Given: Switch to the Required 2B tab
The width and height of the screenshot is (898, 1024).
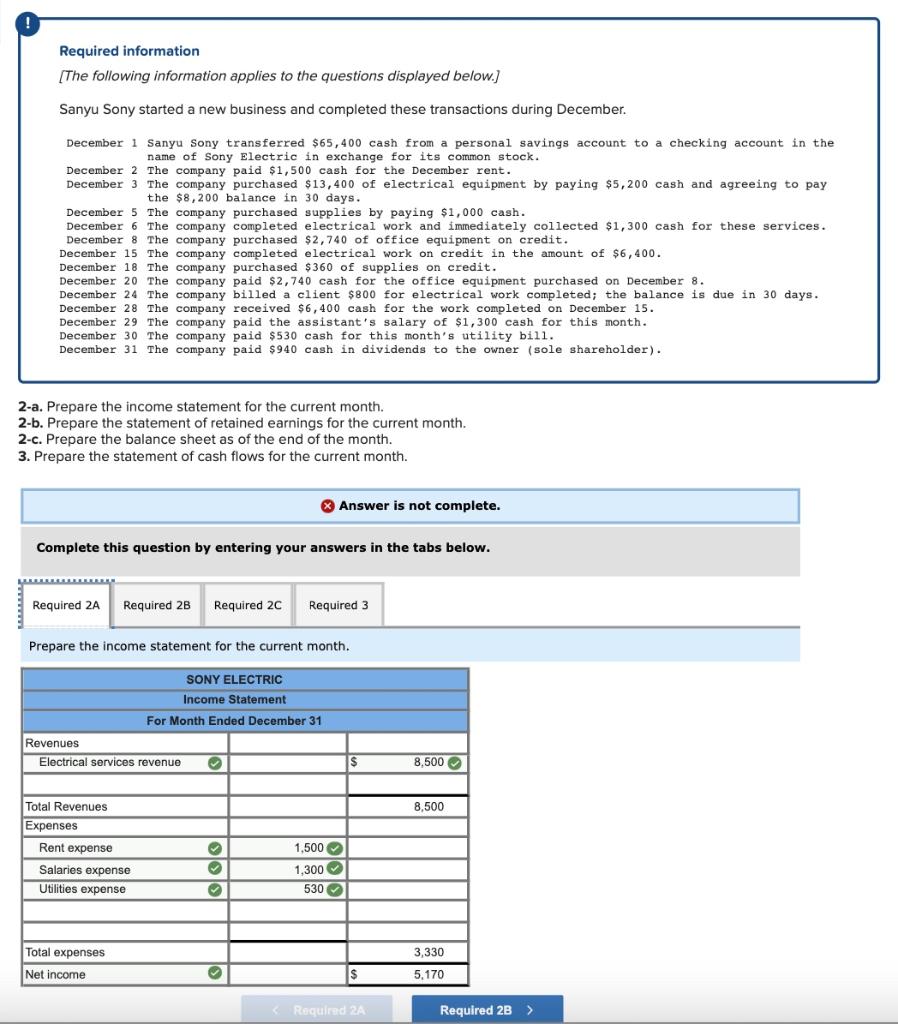Looking at the screenshot, I should point(157,605).
